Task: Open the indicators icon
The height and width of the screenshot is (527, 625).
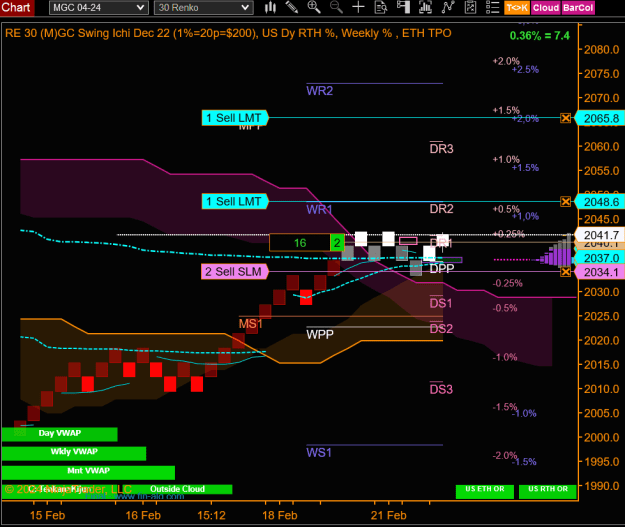Action: 448,7
